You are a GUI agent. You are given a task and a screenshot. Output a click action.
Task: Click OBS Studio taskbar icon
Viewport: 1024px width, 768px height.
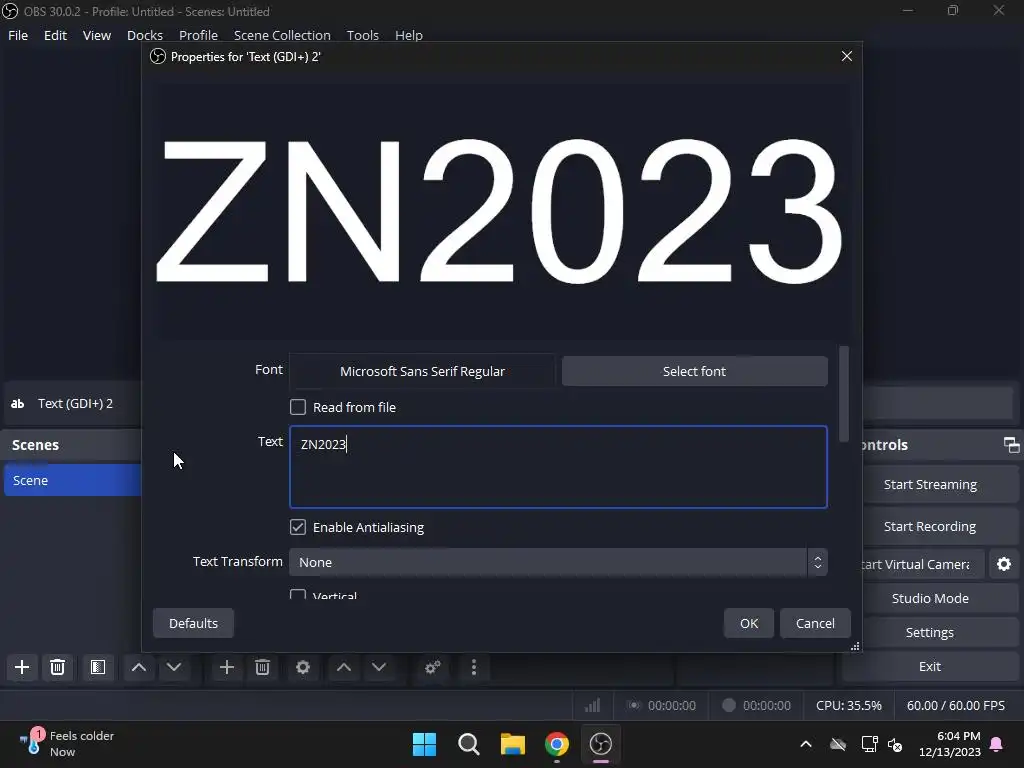click(x=601, y=744)
